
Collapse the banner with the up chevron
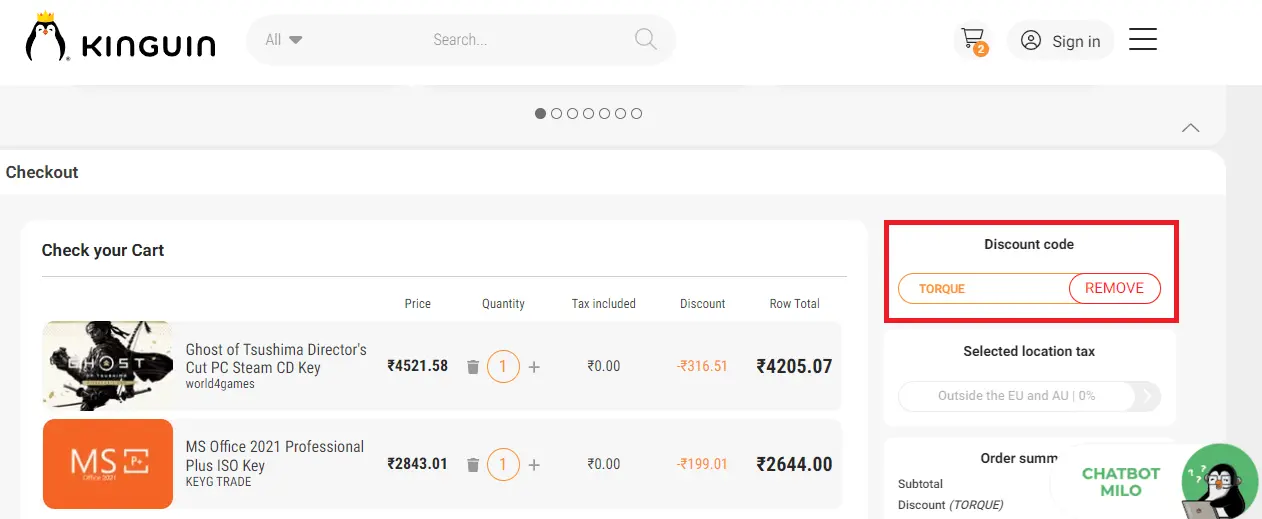click(x=1190, y=128)
